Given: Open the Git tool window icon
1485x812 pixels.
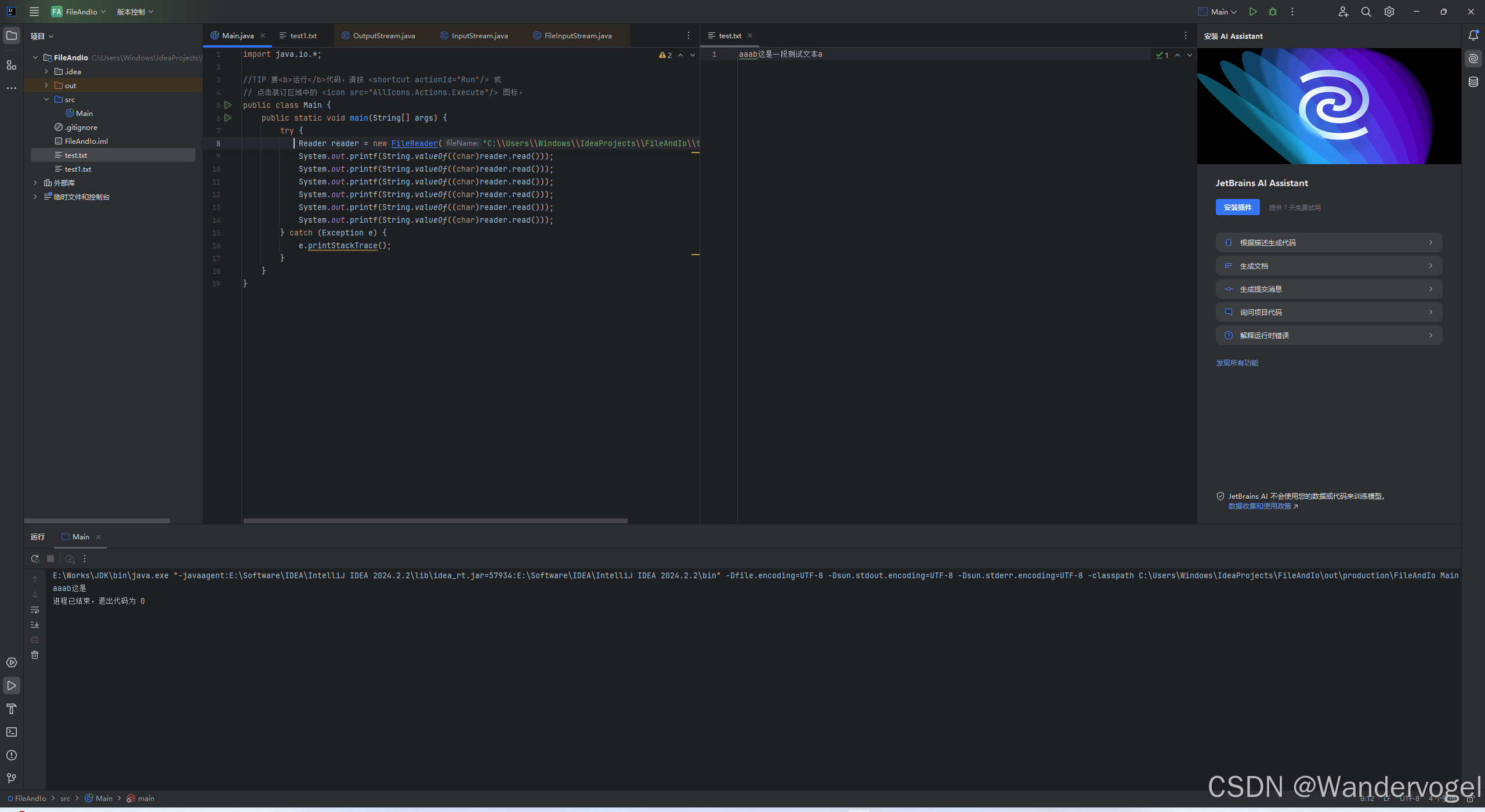Looking at the screenshot, I should click(x=12, y=778).
